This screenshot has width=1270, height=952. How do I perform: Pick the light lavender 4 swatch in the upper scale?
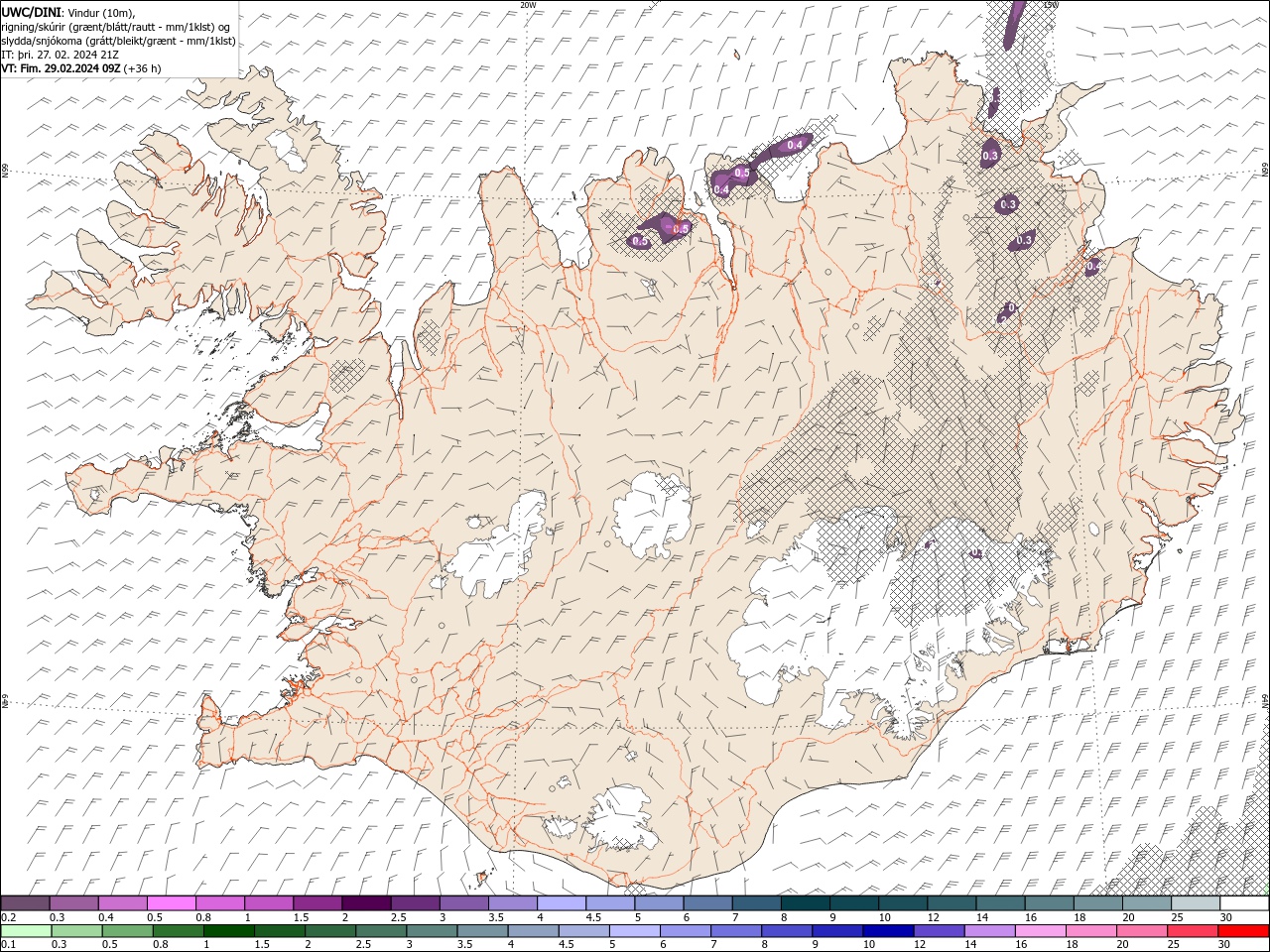[x=562, y=903]
